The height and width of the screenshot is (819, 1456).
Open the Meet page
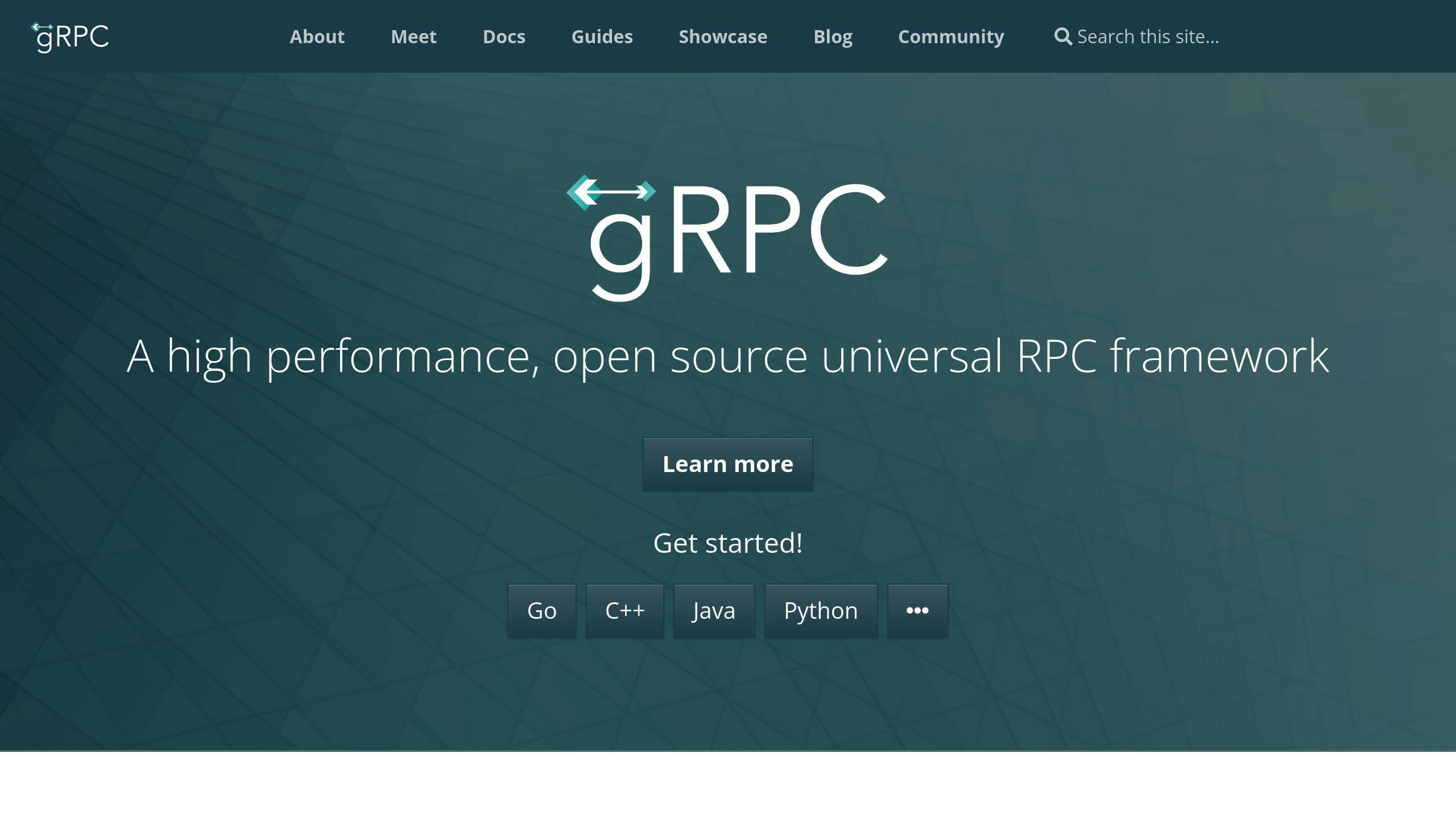point(413,36)
